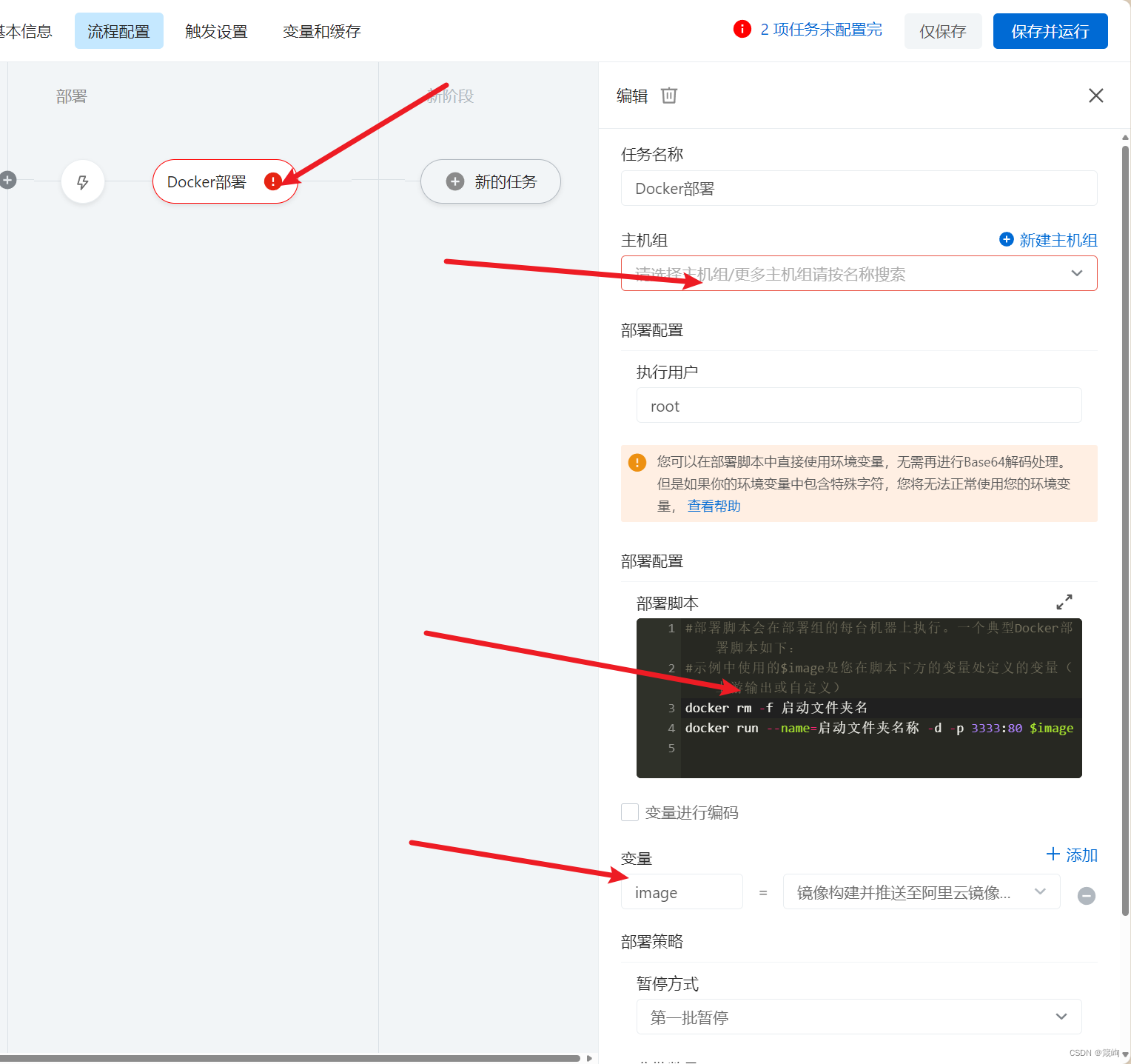Switch to the 触发设置 tab
The height and width of the screenshot is (1064, 1131).
click(216, 31)
